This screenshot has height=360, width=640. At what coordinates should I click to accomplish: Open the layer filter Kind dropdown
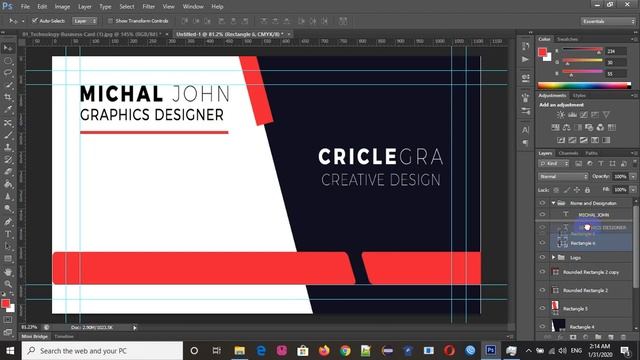(x=553, y=163)
